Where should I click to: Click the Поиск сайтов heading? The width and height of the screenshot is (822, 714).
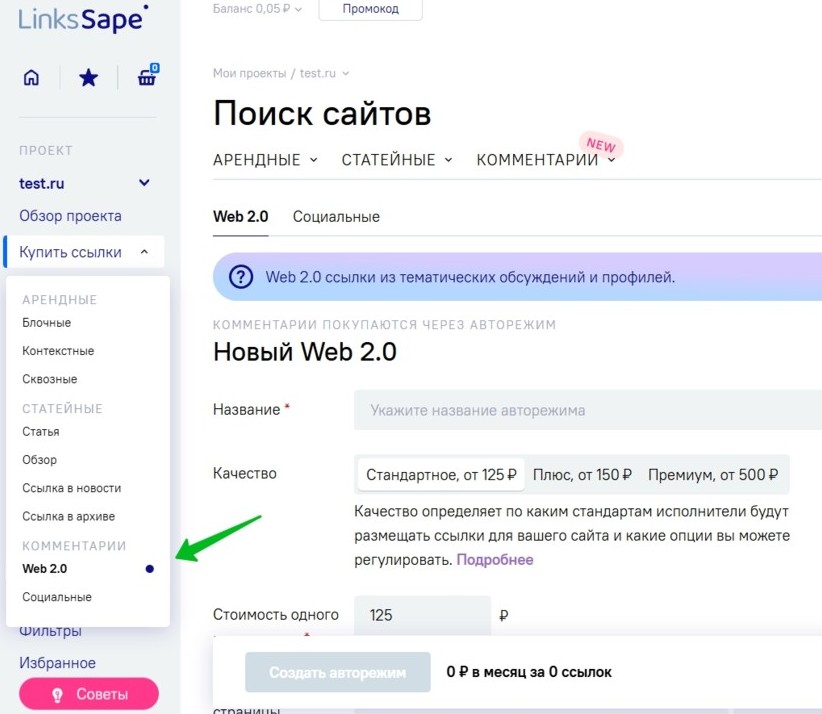pos(322,113)
